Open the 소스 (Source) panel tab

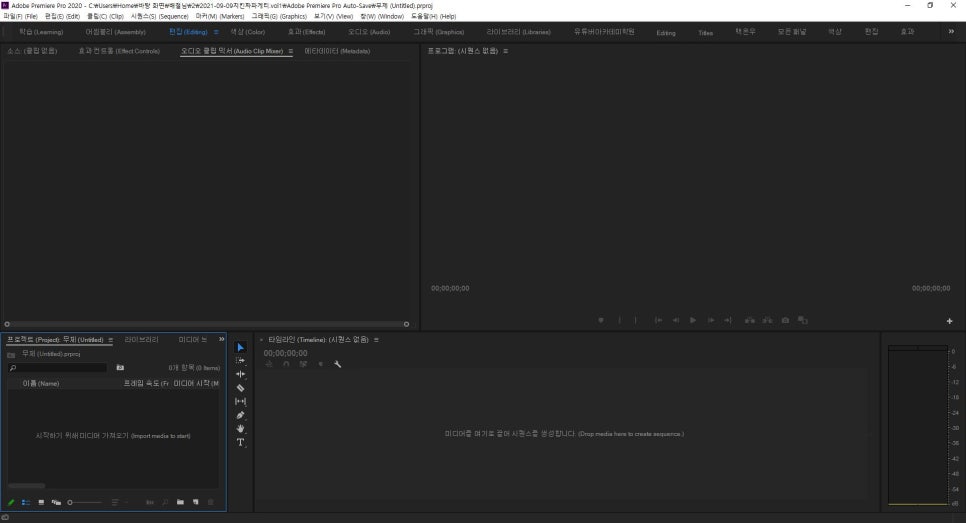coord(32,51)
